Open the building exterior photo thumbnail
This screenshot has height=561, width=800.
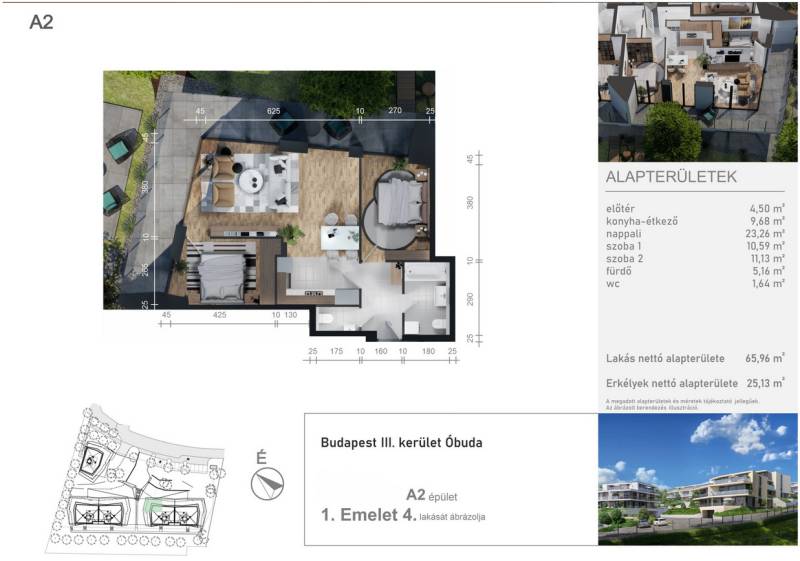point(697,479)
